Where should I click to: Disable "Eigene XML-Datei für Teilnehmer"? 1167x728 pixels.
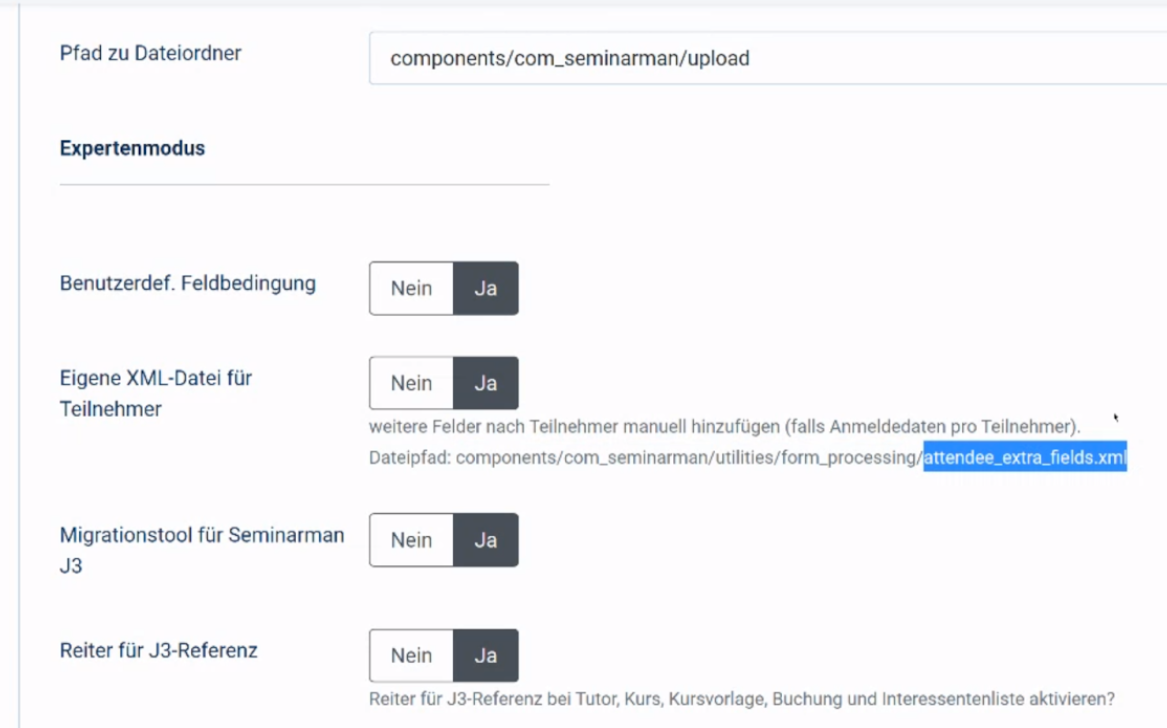tap(410, 383)
